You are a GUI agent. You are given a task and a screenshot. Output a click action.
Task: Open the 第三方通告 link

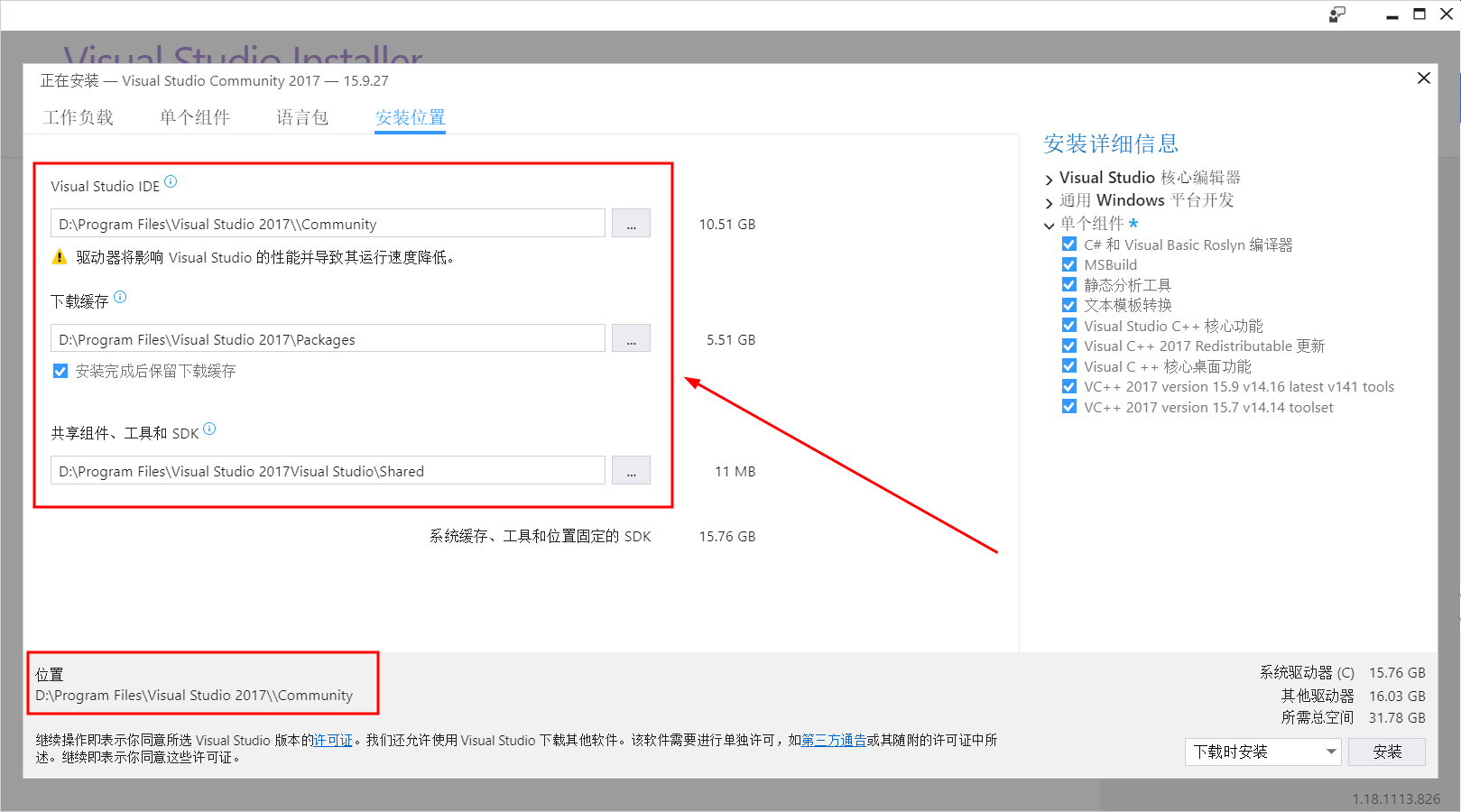[x=834, y=740]
